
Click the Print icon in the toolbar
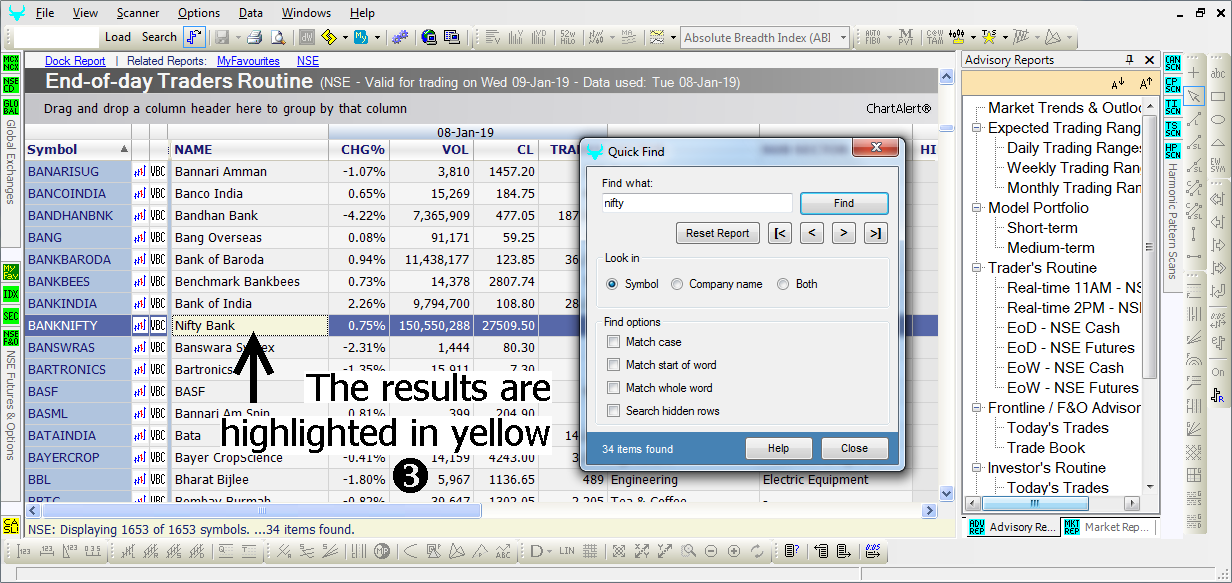254,37
